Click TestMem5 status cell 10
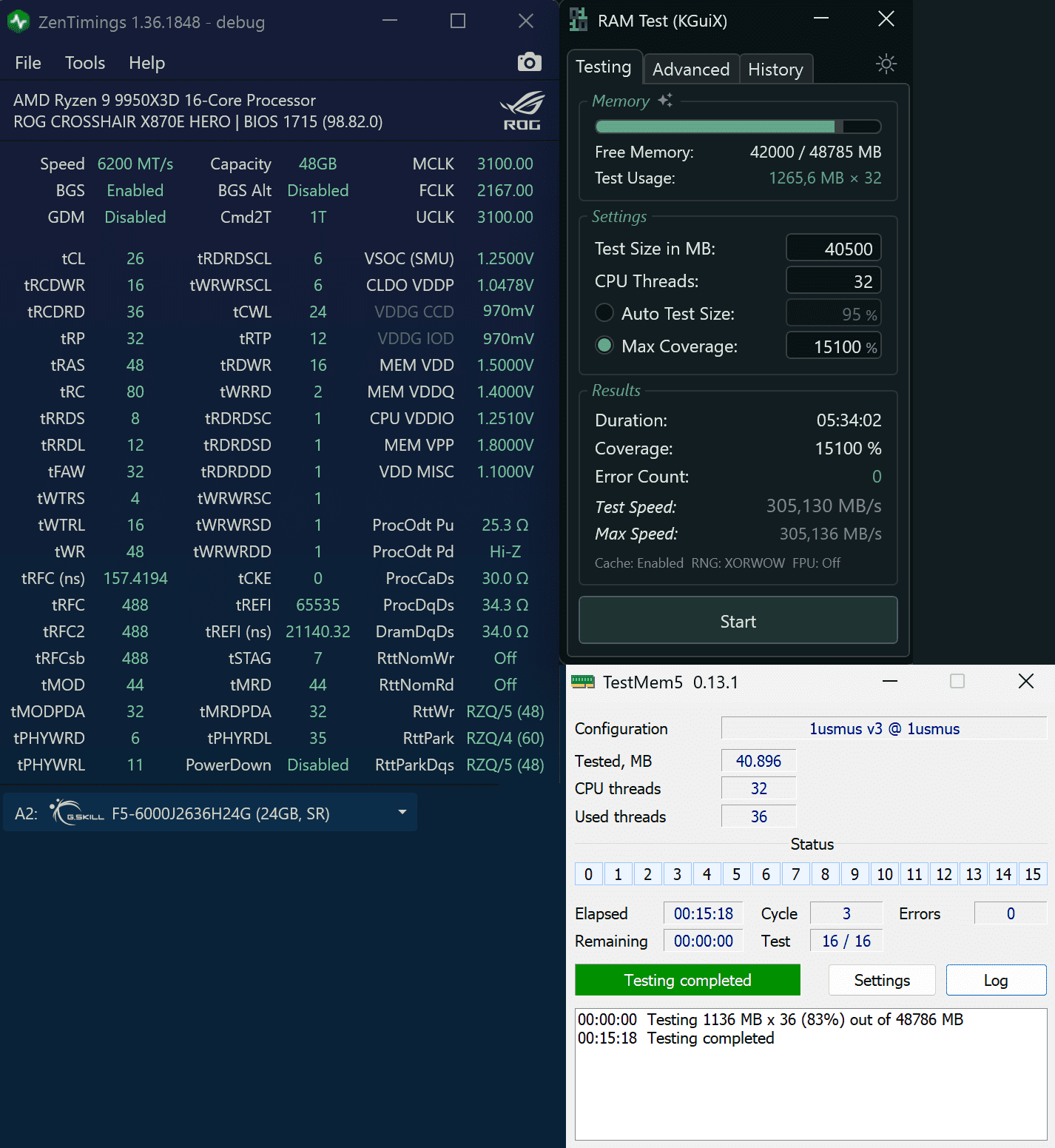Viewport: 1055px width, 1148px height. coord(885,874)
